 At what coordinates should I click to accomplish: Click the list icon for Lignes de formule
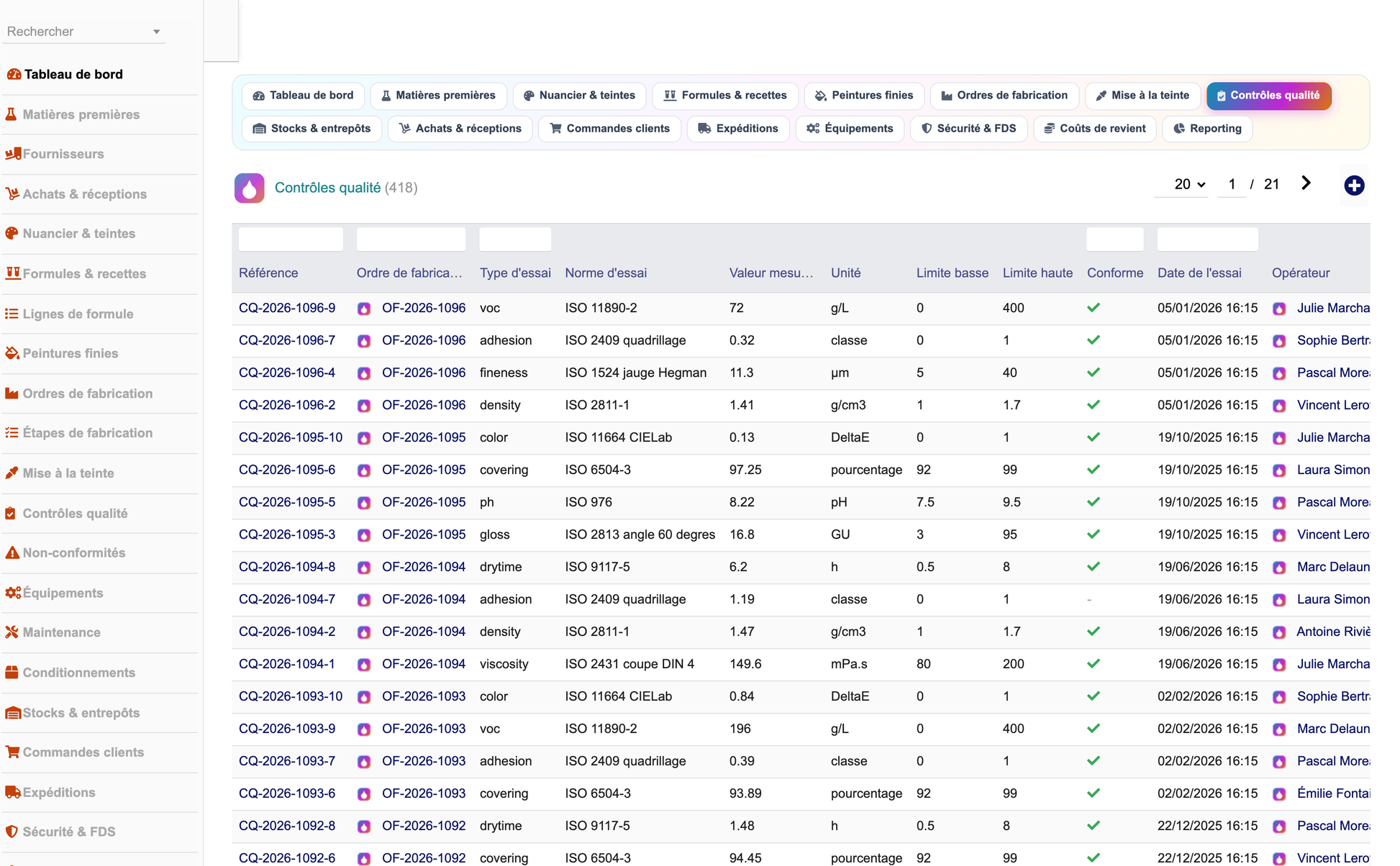[x=12, y=314]
